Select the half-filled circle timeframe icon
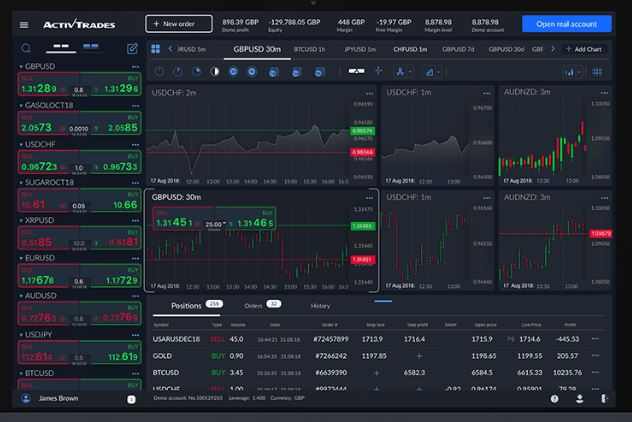Viewport: 632px width, 422px height. point(215,72)
